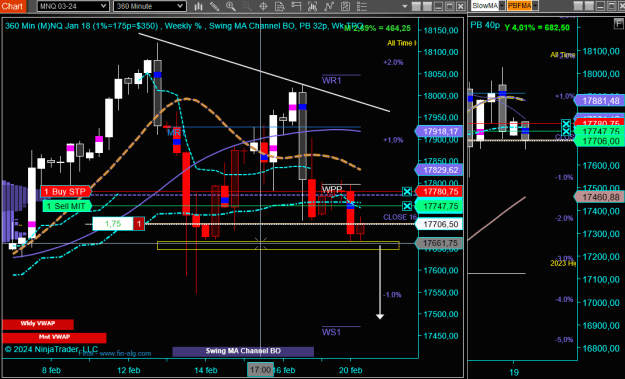Open the bar type selector icon

(198, 6)
